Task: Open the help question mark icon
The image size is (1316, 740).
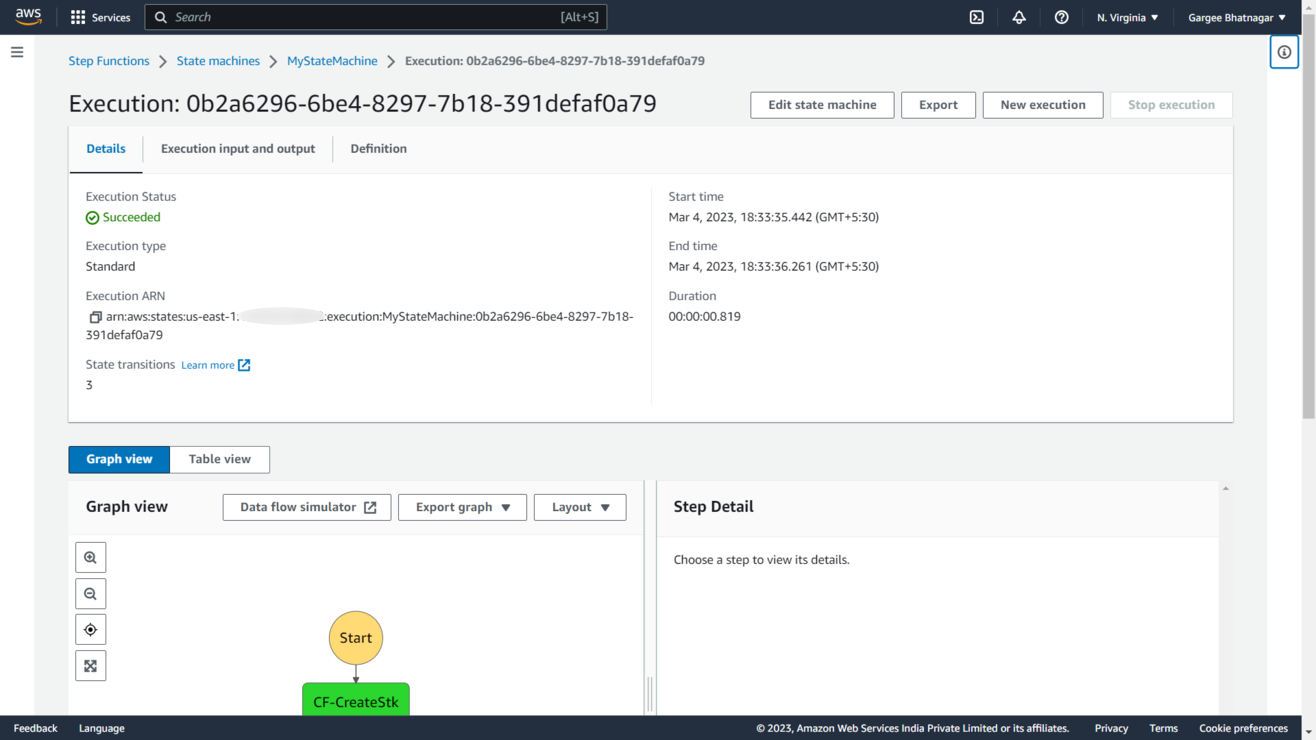Action: pyautogui.click(x=1061, y=17)
